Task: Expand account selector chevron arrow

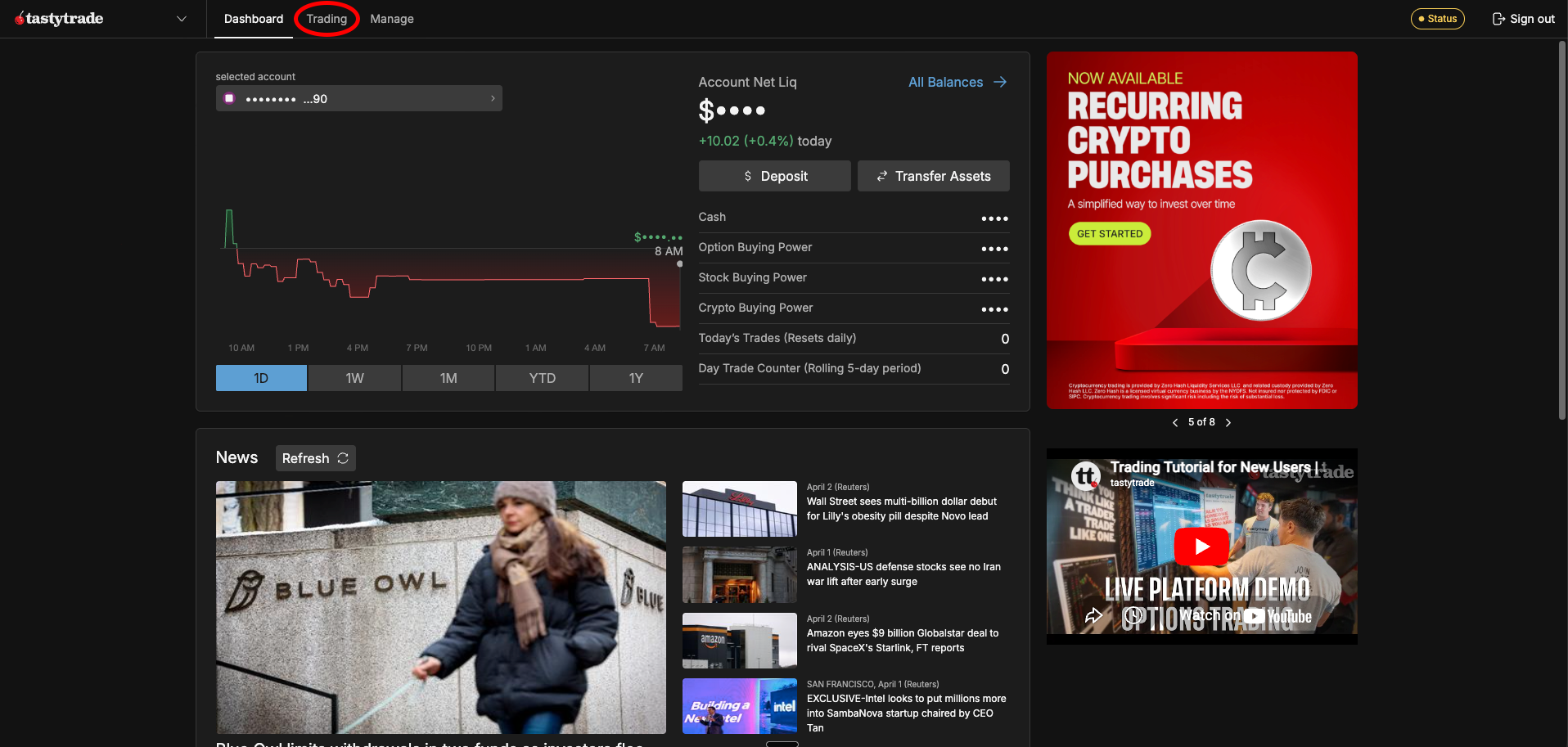Action: (x=493, y=98)
